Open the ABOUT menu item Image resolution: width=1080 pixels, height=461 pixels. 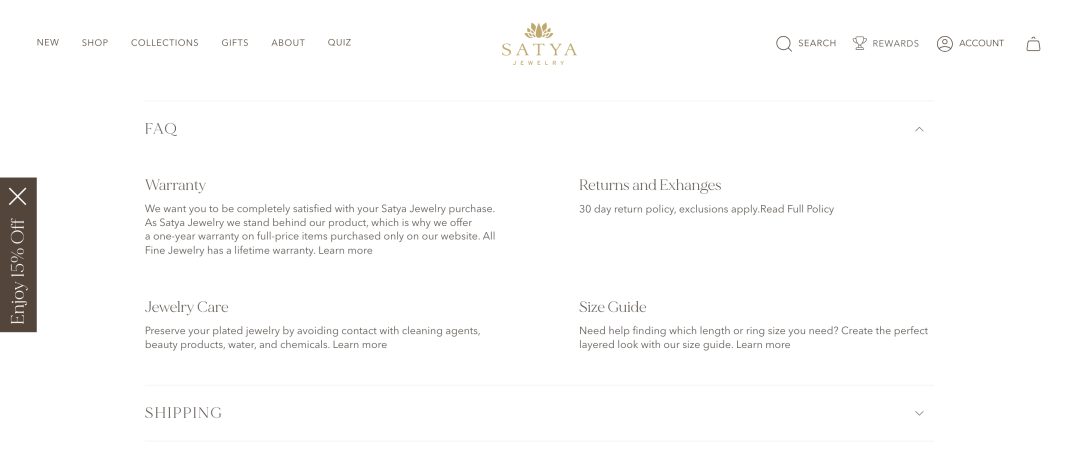pyautogui.click(x=288, y=43)
